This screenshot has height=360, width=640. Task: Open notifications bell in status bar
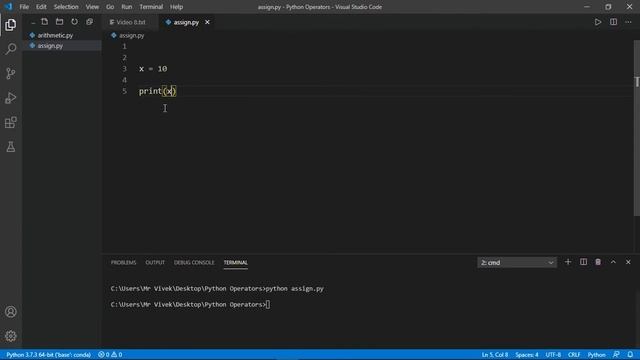630,355
